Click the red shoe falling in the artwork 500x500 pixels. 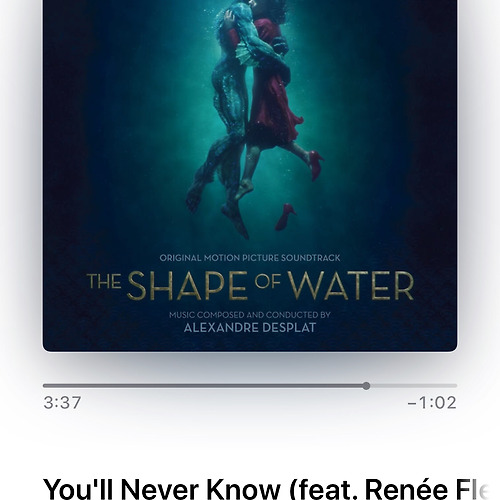tap(285, 217)
